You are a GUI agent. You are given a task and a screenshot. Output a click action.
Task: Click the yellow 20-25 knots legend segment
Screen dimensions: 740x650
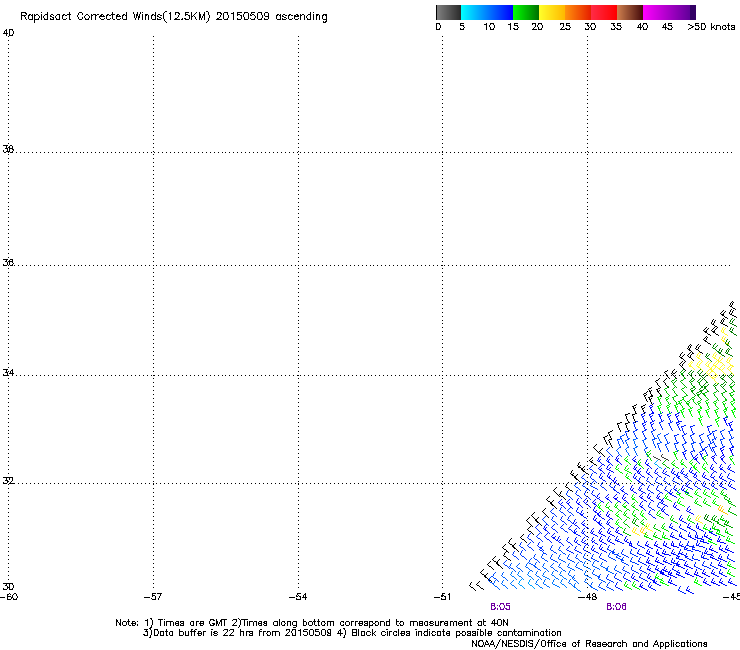[552, 12]
